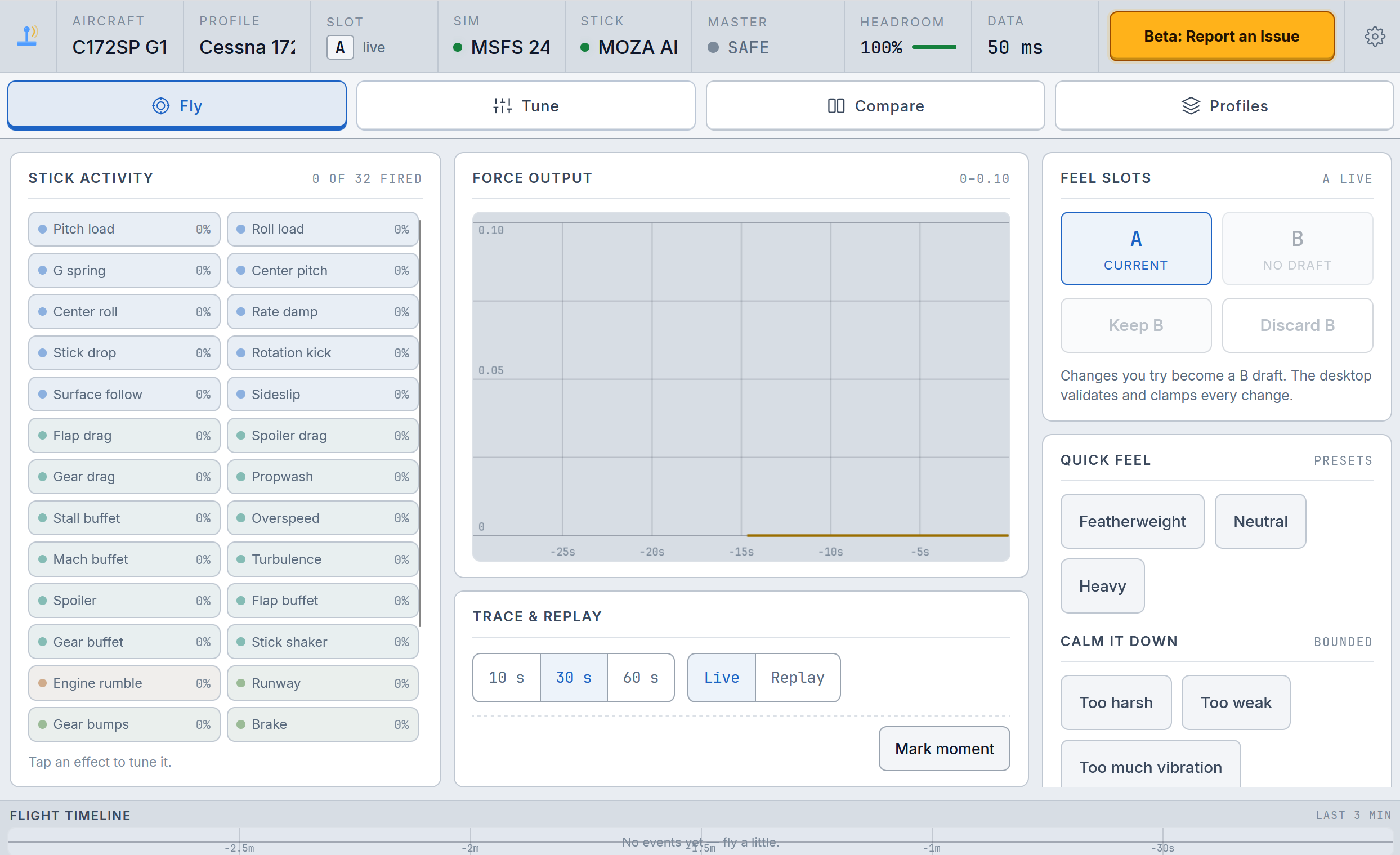This screenshot has width=1400, height=855.
Task: Select the Sideslip effect
Action: 322,394
